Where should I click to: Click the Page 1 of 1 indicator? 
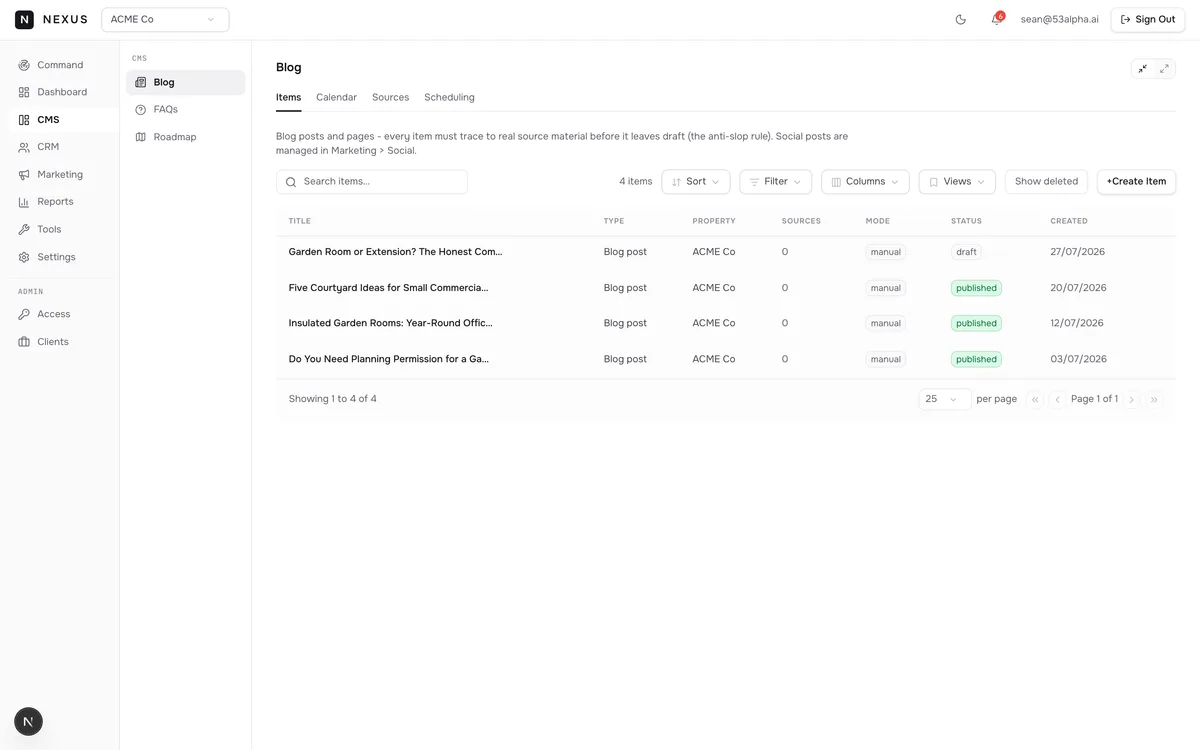coord(1094,399)
